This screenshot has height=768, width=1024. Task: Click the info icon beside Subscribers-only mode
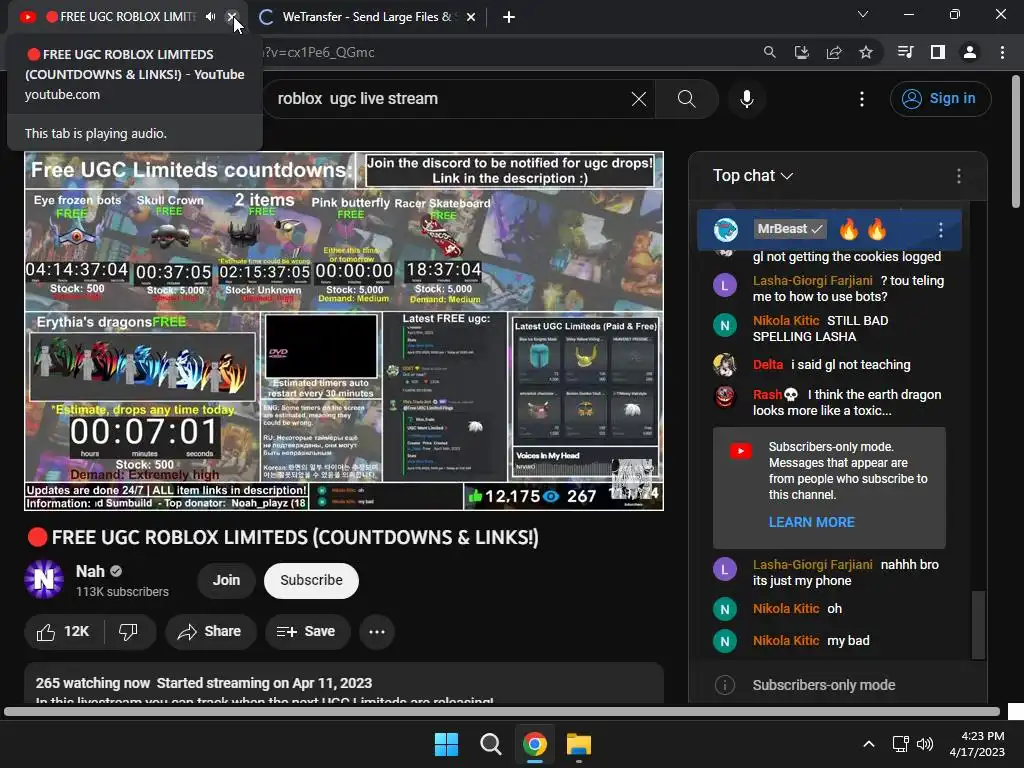[x=724, y=685]
